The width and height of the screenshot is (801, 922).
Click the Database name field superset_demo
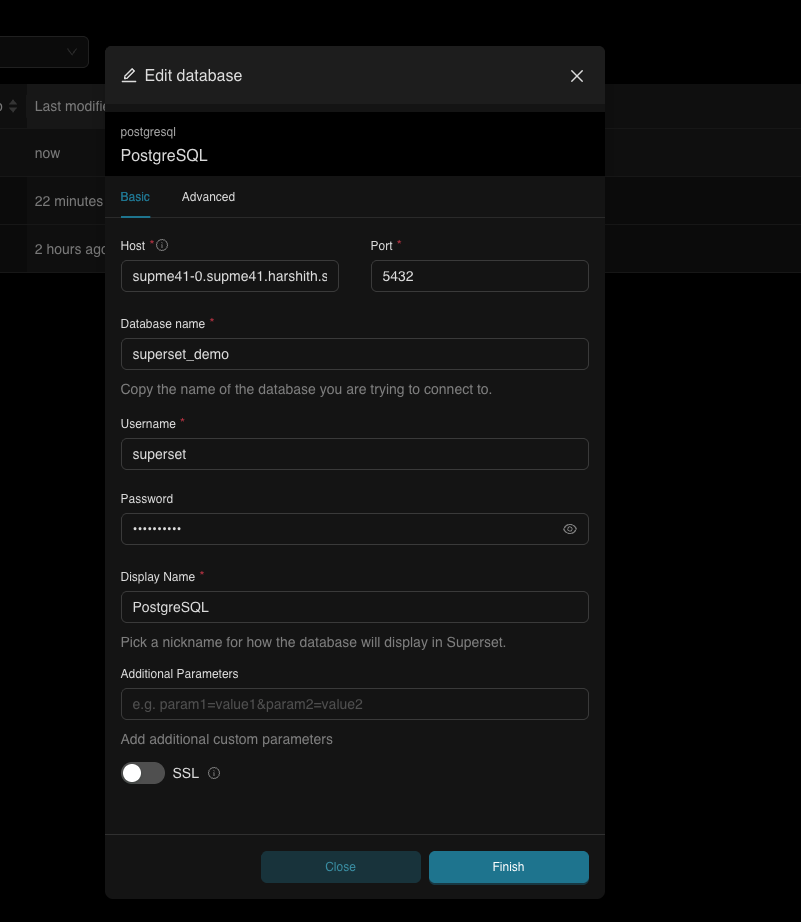[355, 354]
